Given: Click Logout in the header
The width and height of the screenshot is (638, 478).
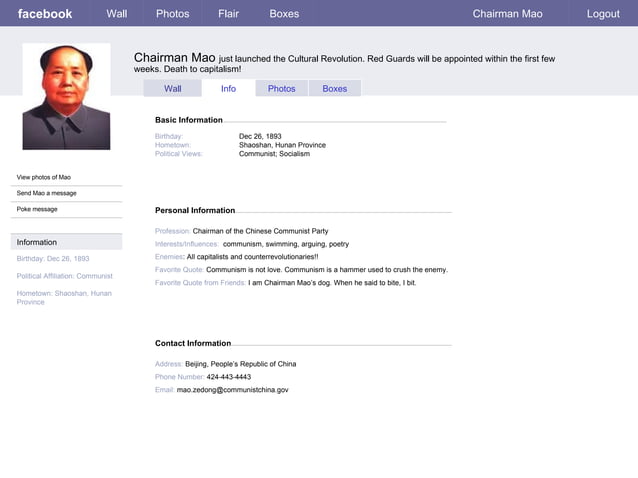Looking at the screenshot, I should tap(603, 14).
